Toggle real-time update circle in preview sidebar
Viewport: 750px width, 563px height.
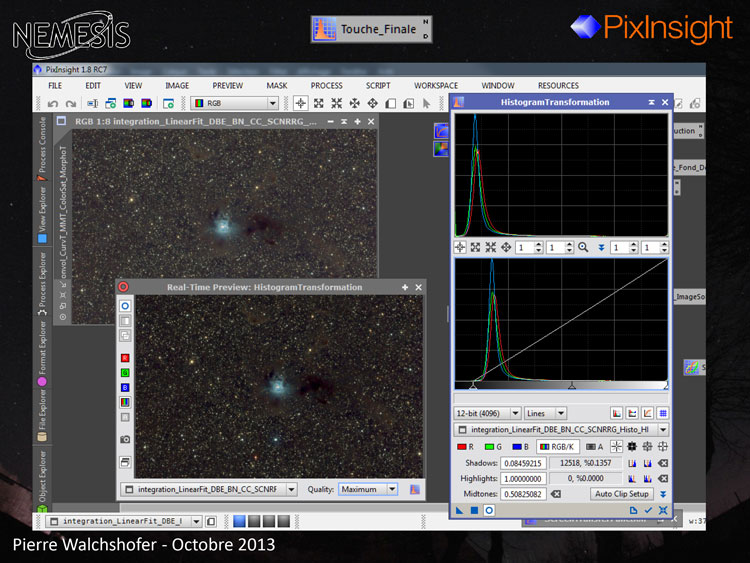125,306
